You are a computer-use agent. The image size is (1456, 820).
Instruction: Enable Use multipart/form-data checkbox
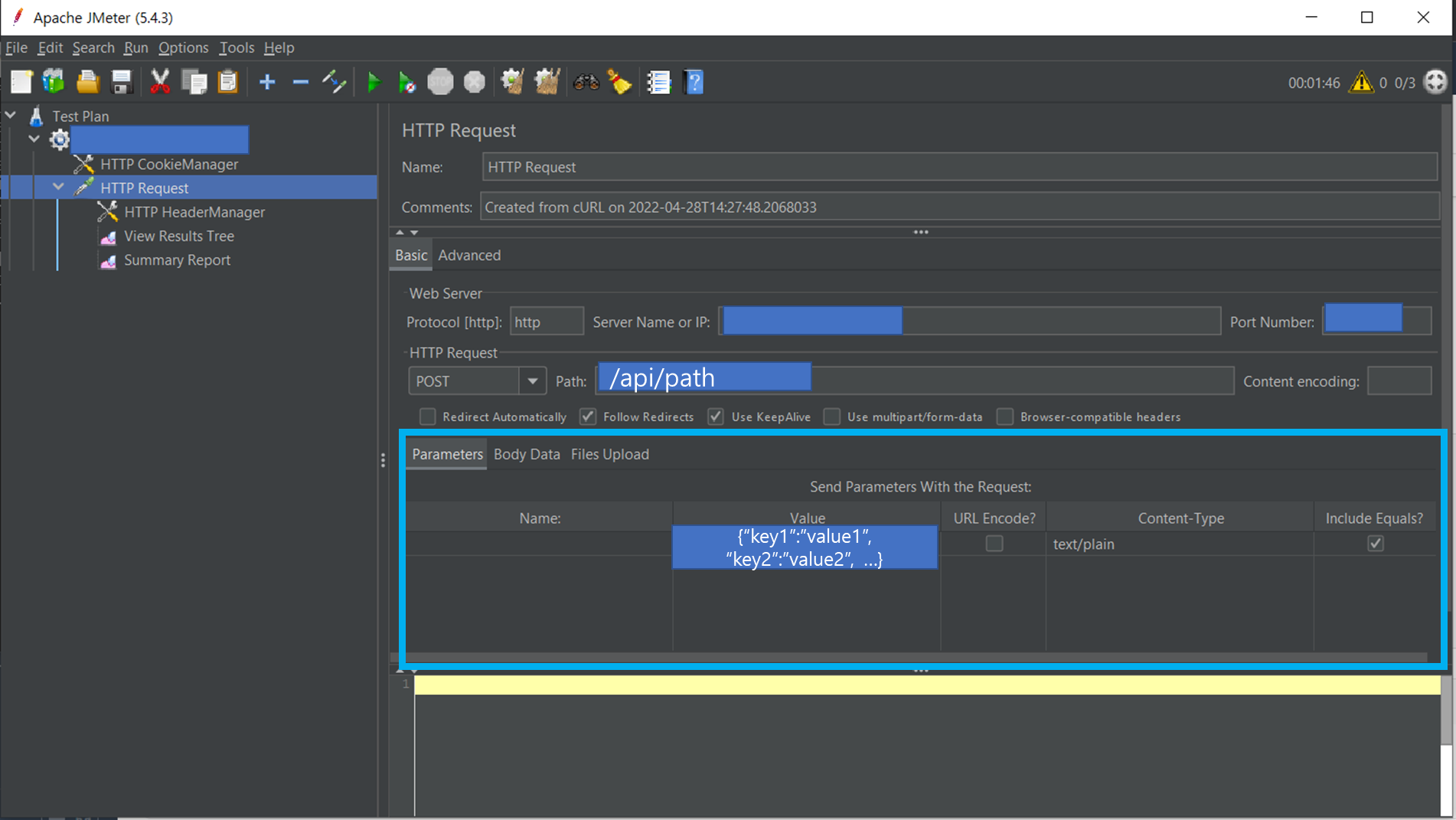tap(832, 417)
